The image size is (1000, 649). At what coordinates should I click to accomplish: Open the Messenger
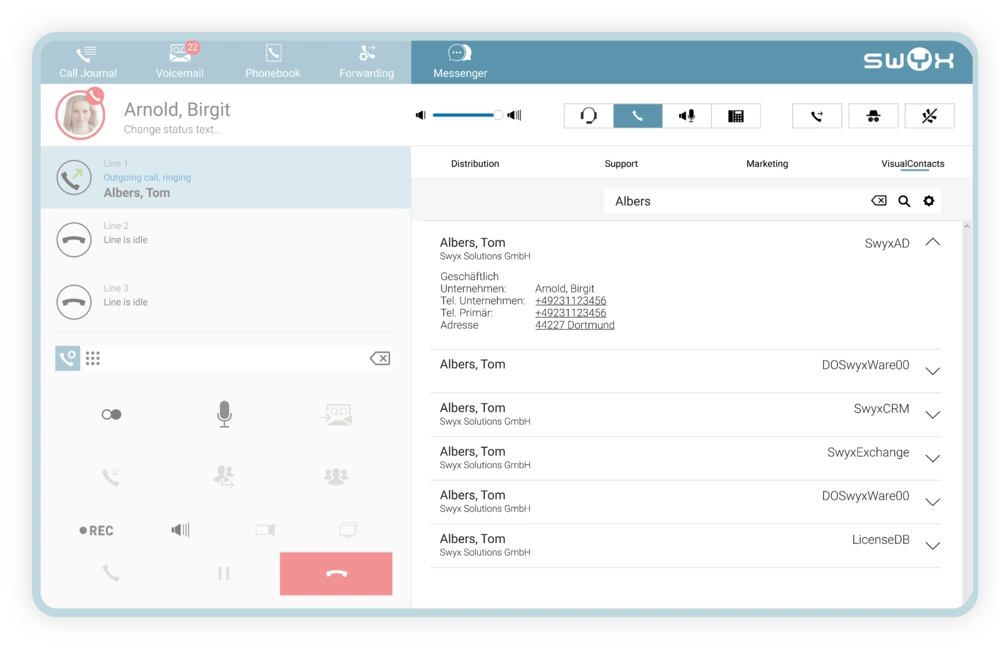[460, 61]
